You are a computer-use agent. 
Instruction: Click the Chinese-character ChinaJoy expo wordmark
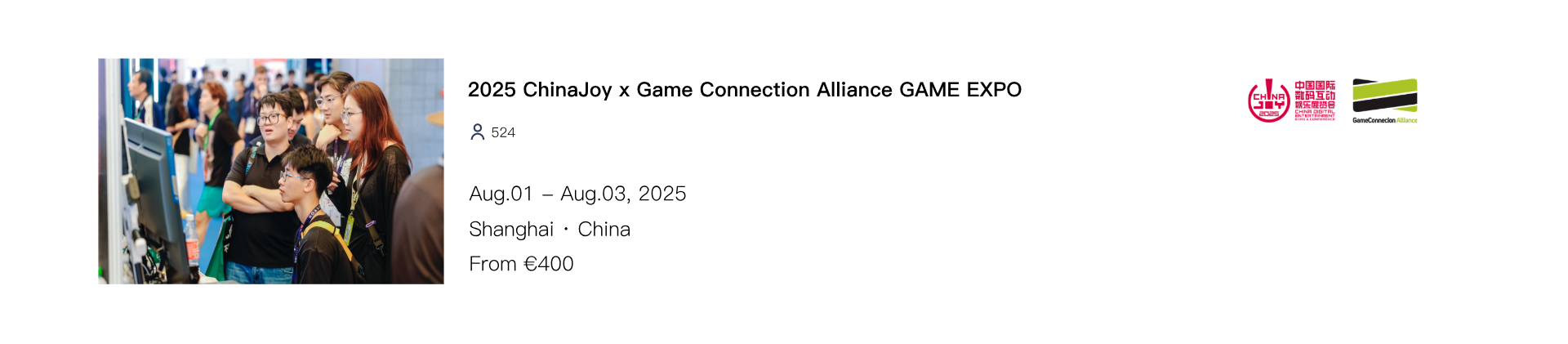pyautogui.click(x=1315, y=101)
